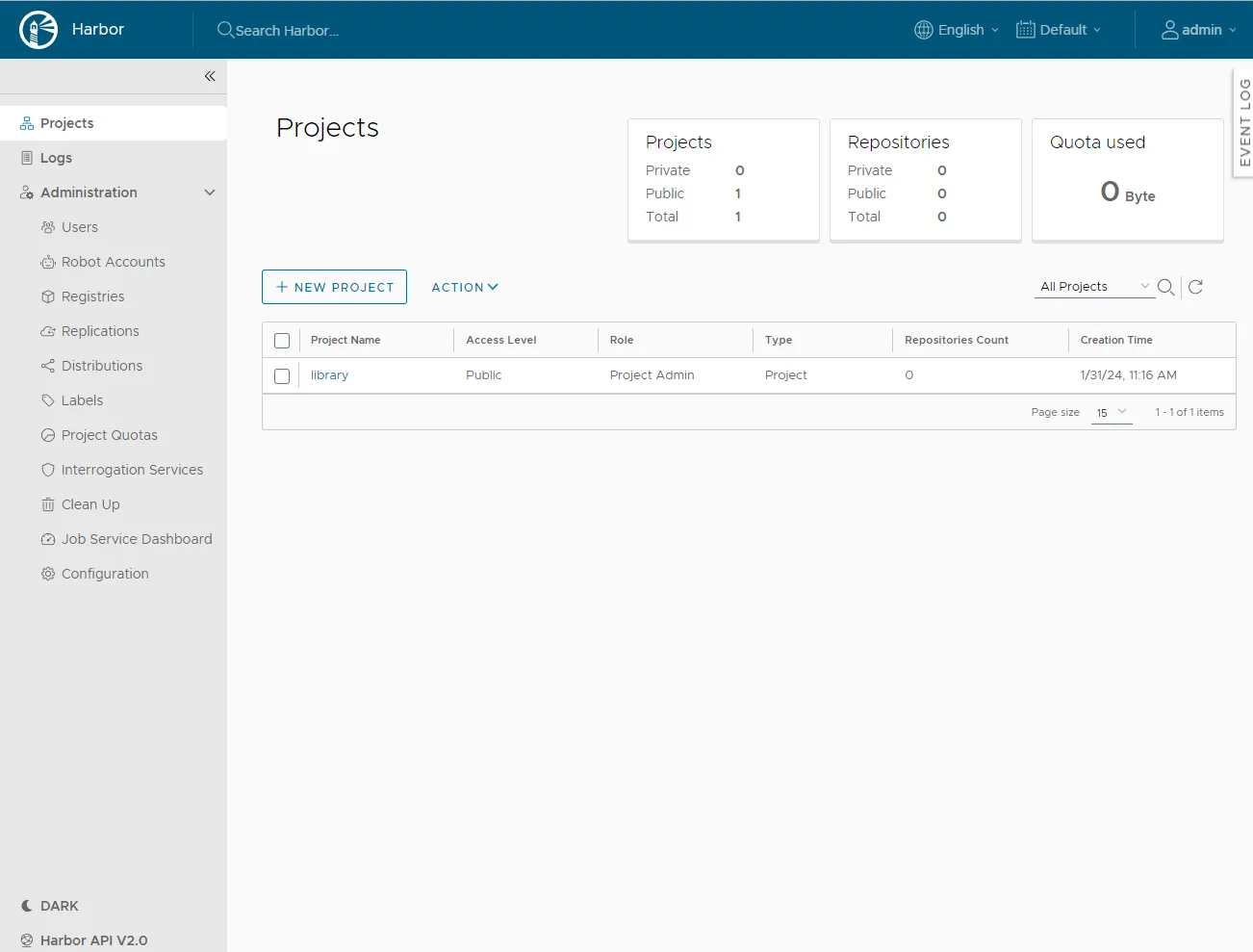Click the project filter search magnifier icon
The image size is (1253, 952).
1165,287
